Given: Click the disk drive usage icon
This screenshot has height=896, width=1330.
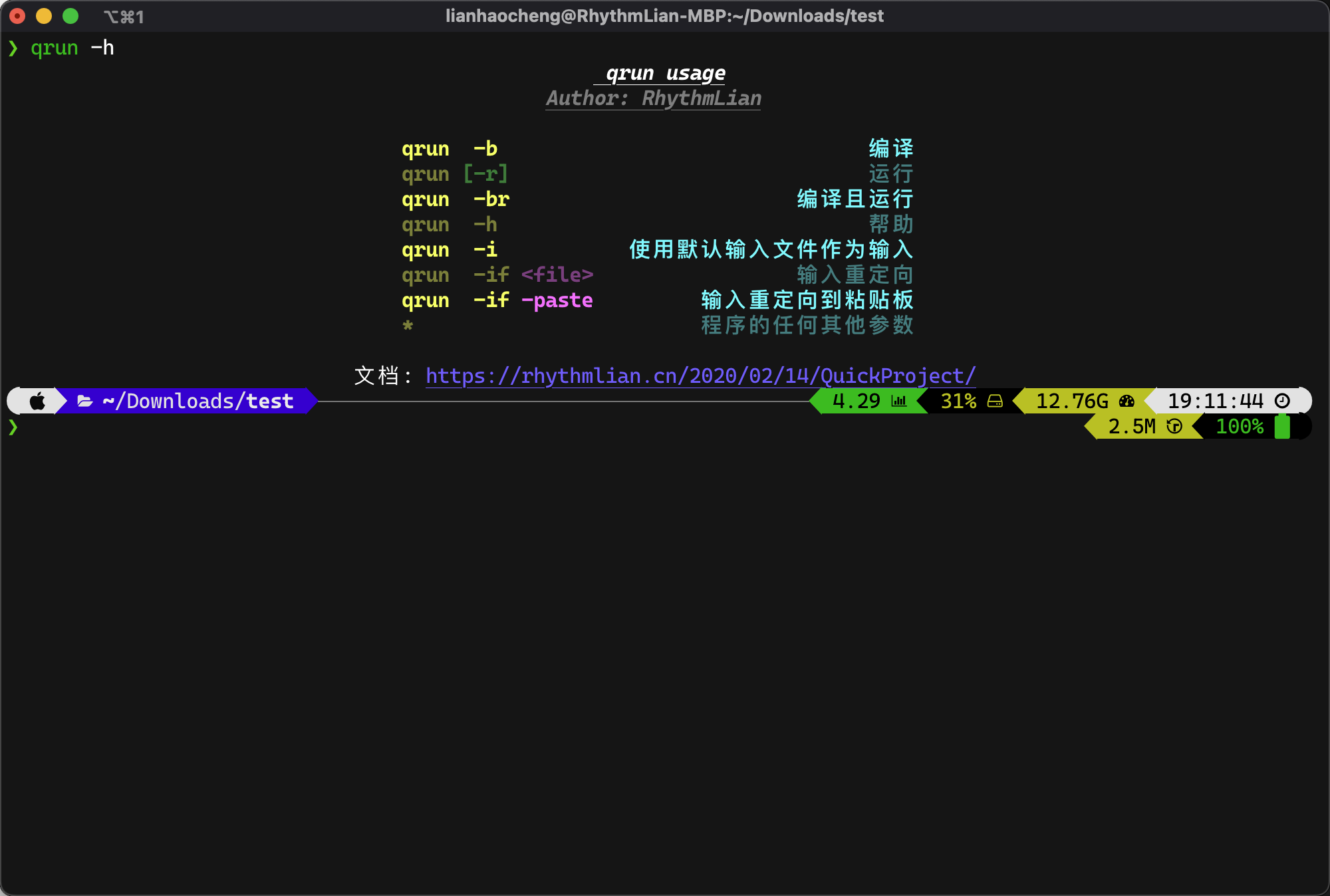Looking at the screenshot, I should (995, 401).
